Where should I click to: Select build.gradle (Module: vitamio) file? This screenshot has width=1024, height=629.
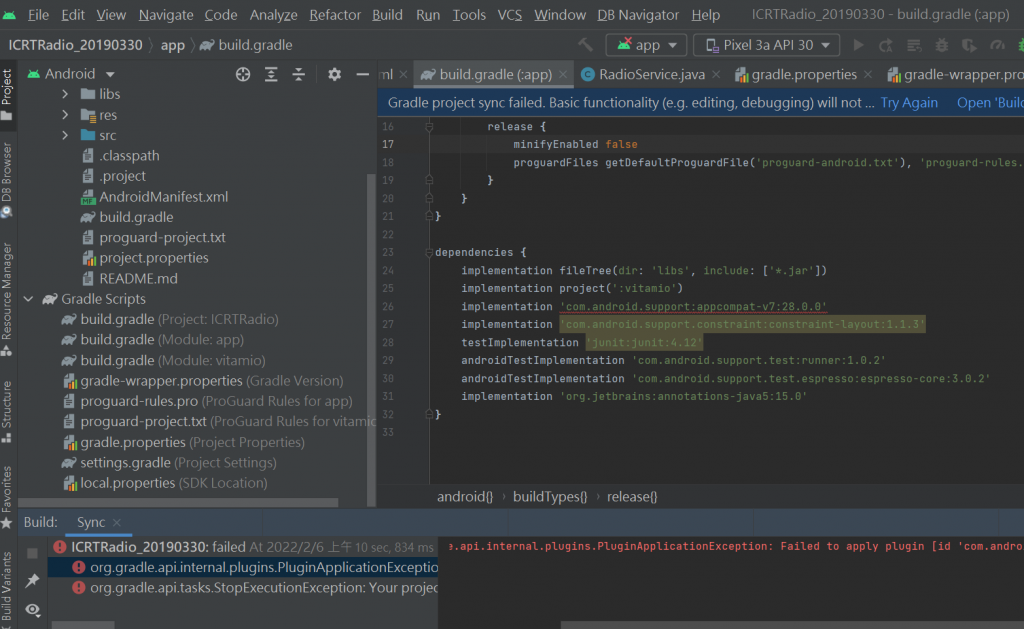point(172,361)
